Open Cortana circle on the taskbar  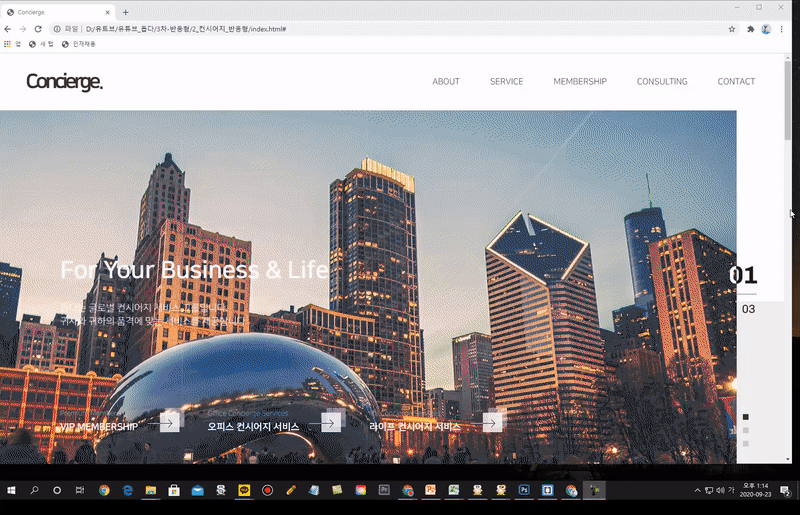[57, 491]
